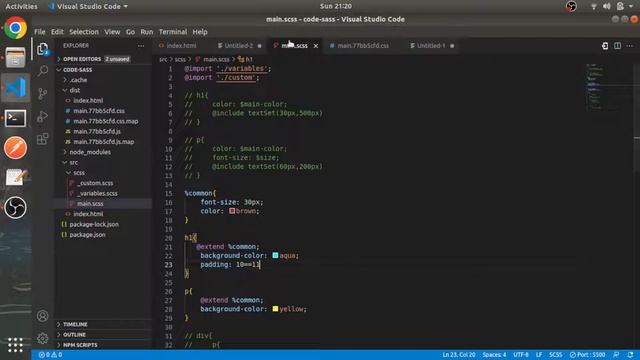Change encoding via UTF-8 status item
Viewport: 640px width, 360px height.
pos(521,355)
